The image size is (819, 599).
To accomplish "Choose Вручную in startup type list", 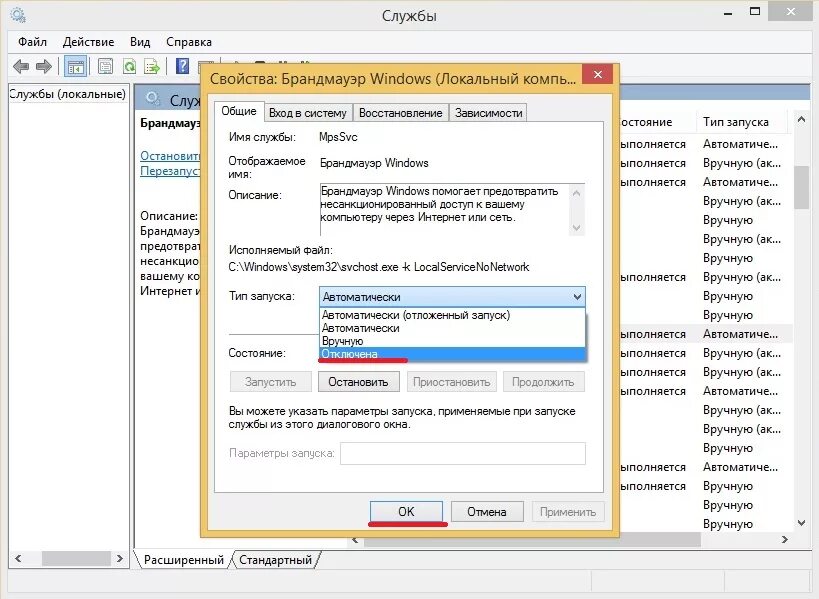I will 452,341.
